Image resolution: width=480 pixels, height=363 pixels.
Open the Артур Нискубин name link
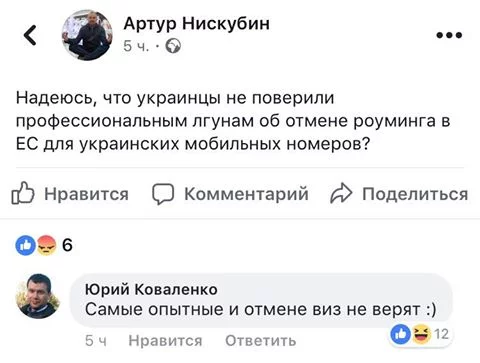pos(196,24)
